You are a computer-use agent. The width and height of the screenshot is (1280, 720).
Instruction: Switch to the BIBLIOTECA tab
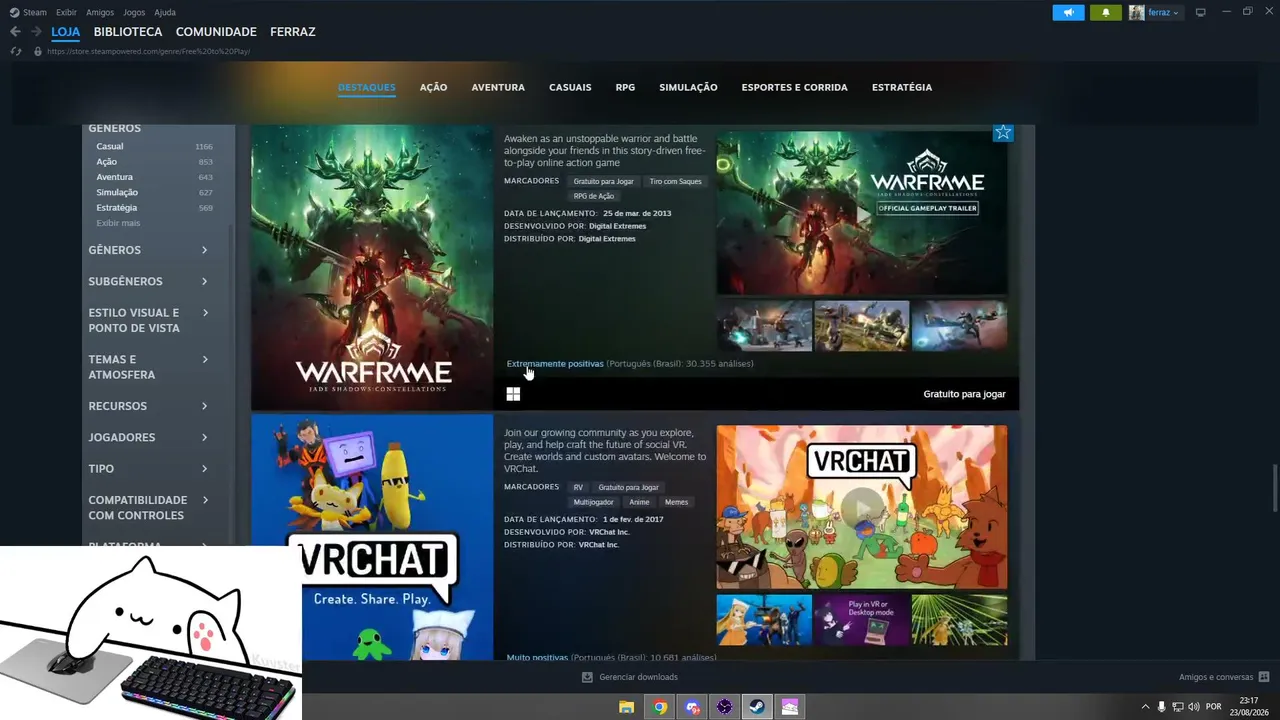(x=128, y=32)
